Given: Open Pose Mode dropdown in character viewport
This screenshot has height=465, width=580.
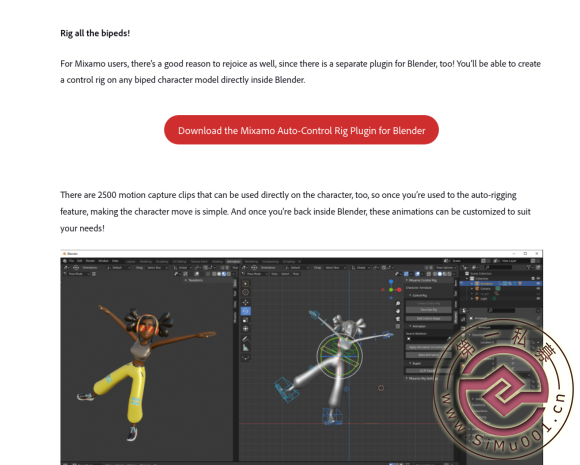Looking at the screenshot, I should coord(77,274).
